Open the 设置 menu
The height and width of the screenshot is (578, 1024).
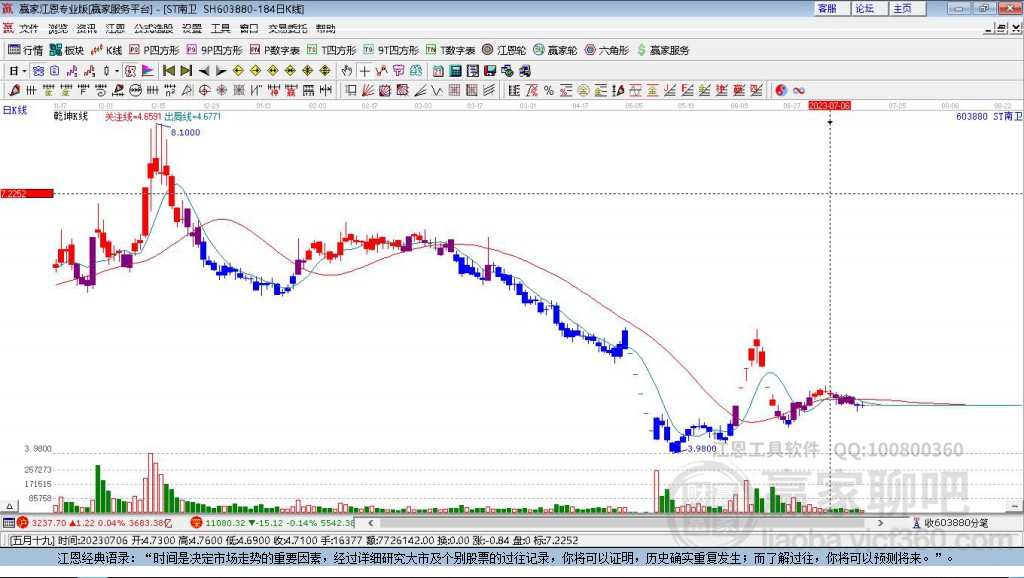[x=192, y=28]
